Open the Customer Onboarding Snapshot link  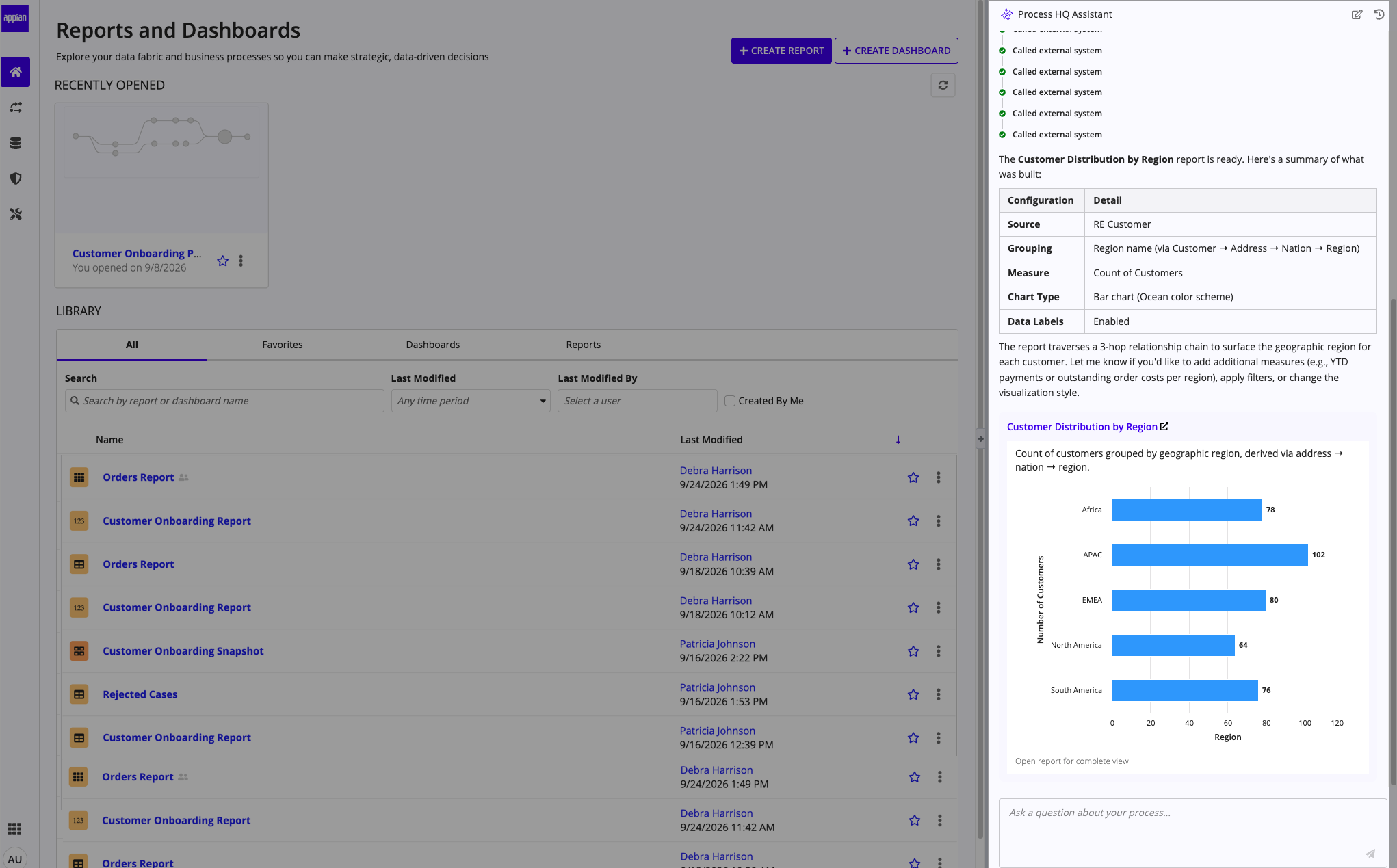click(x=183, y=651)
